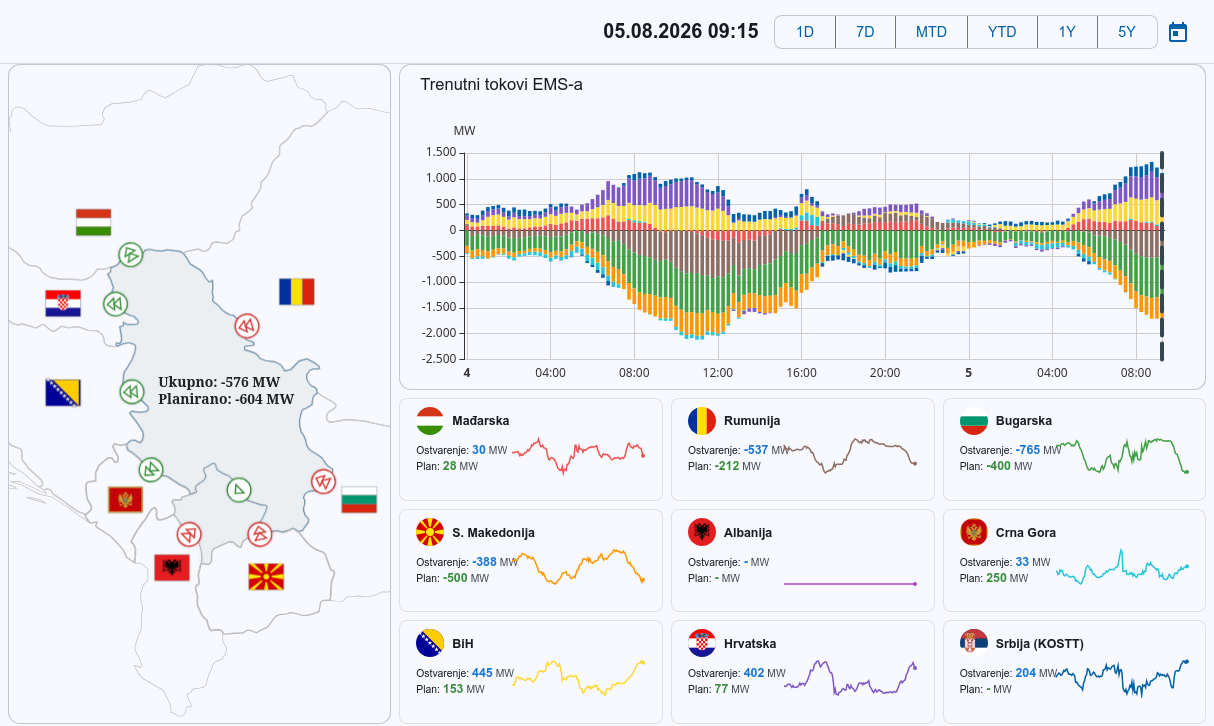Image resolution: width=1214 pixels, height=726 pixels.
Task: Click the Bugarska sparkline chart
Action: pyautogui.click(x=1123, y=455)
